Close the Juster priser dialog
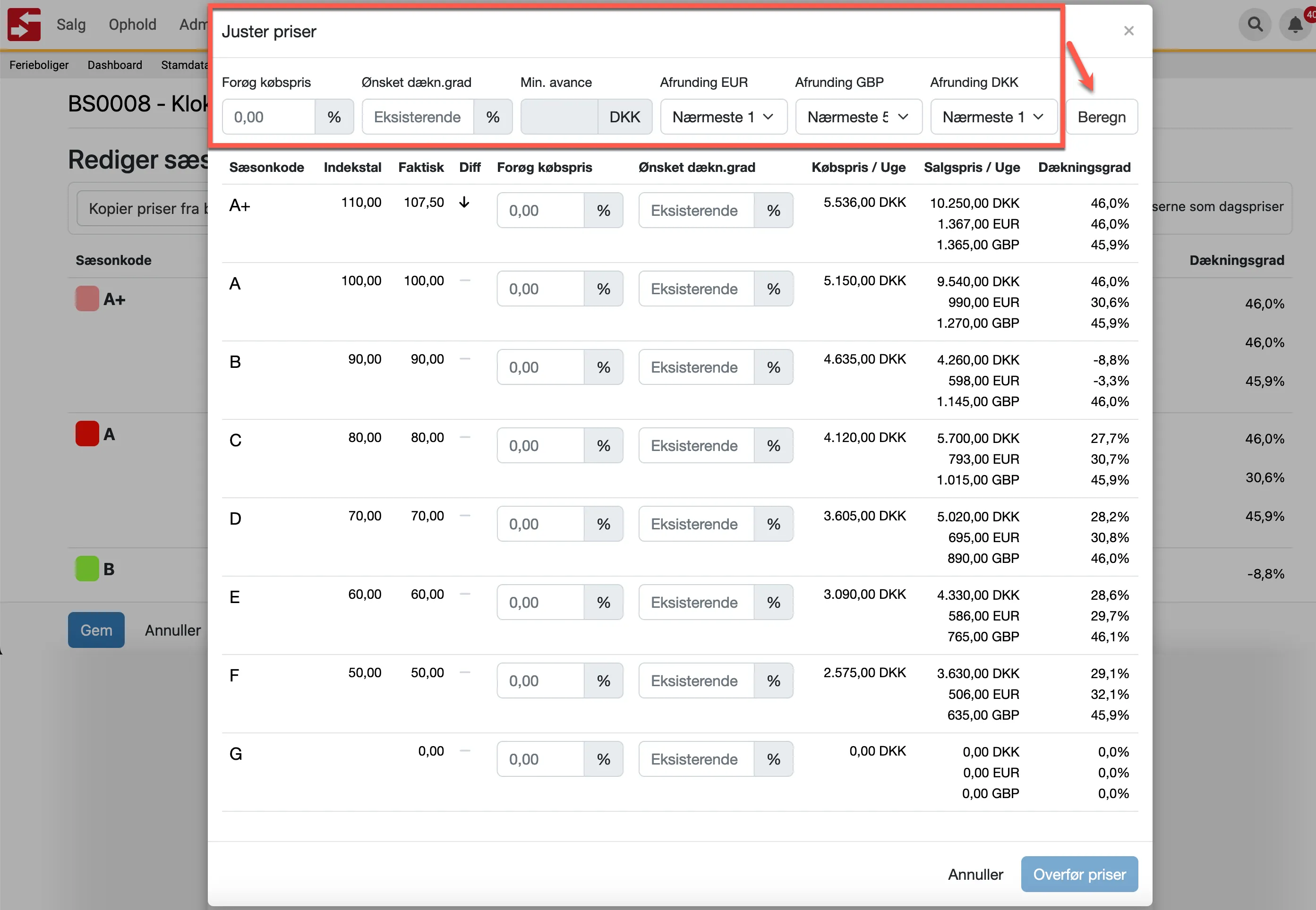 pos(1128,31)
